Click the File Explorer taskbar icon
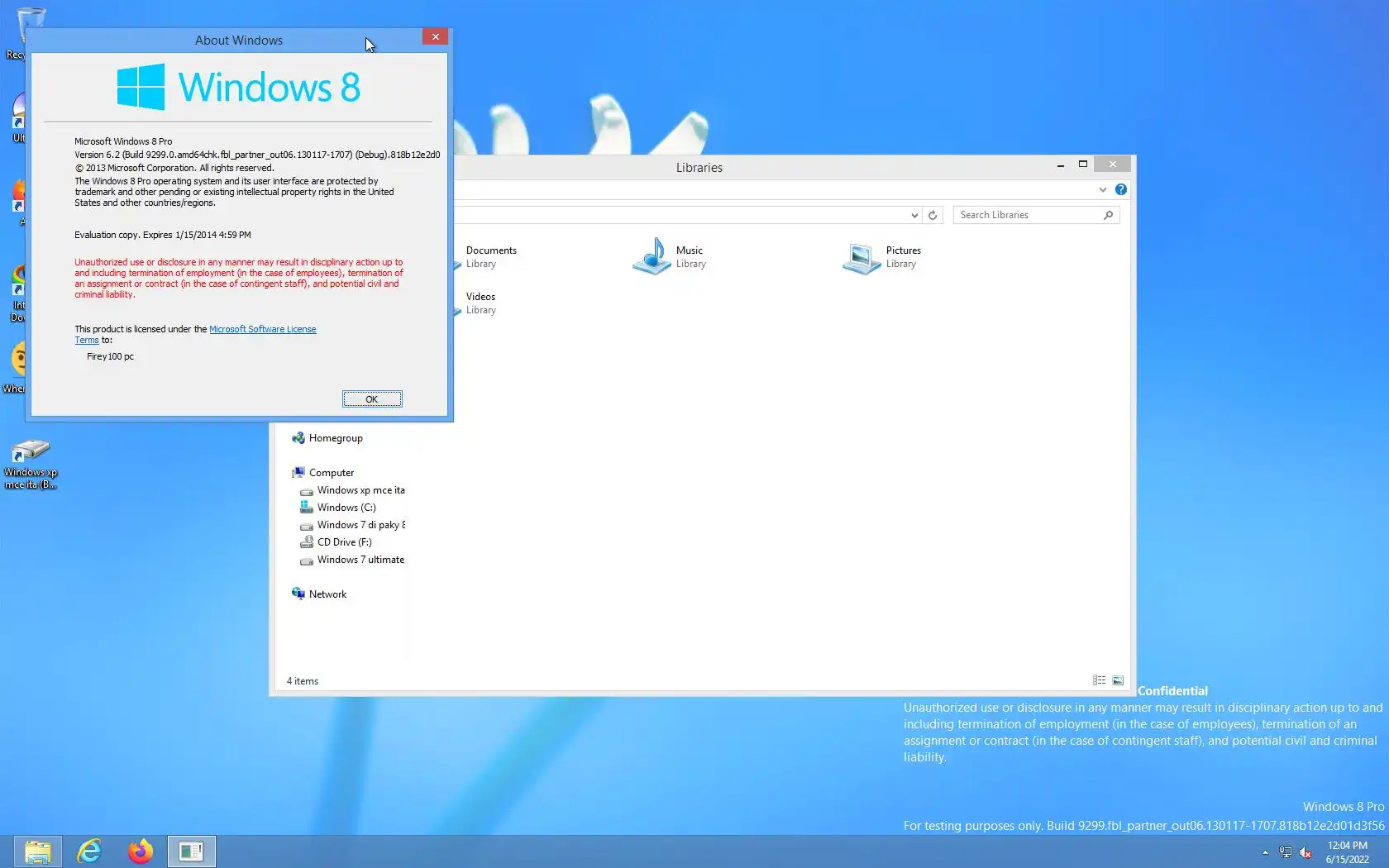 [37, 851]
